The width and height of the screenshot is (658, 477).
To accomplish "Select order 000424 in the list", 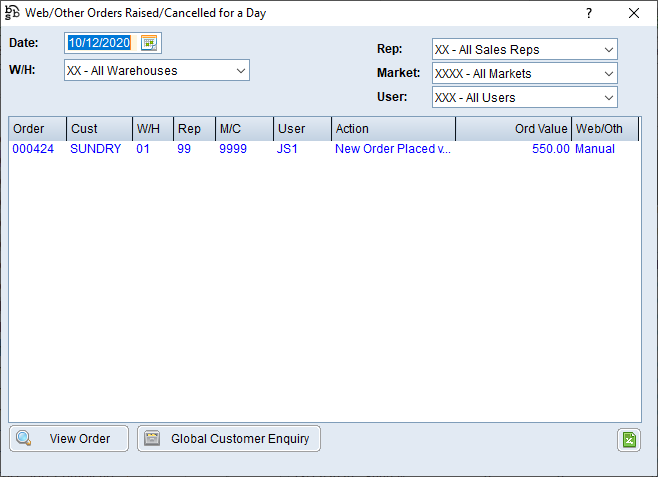I will (33, 149).
